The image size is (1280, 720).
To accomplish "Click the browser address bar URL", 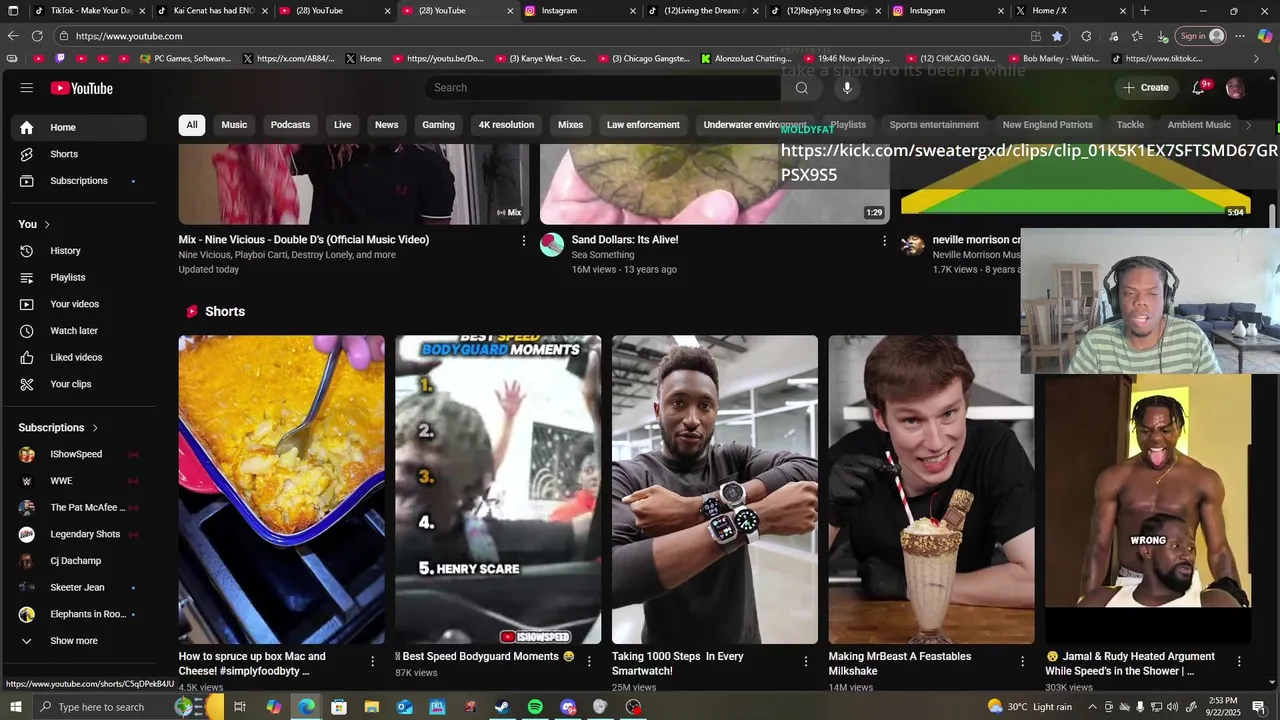I will (129, 36).
